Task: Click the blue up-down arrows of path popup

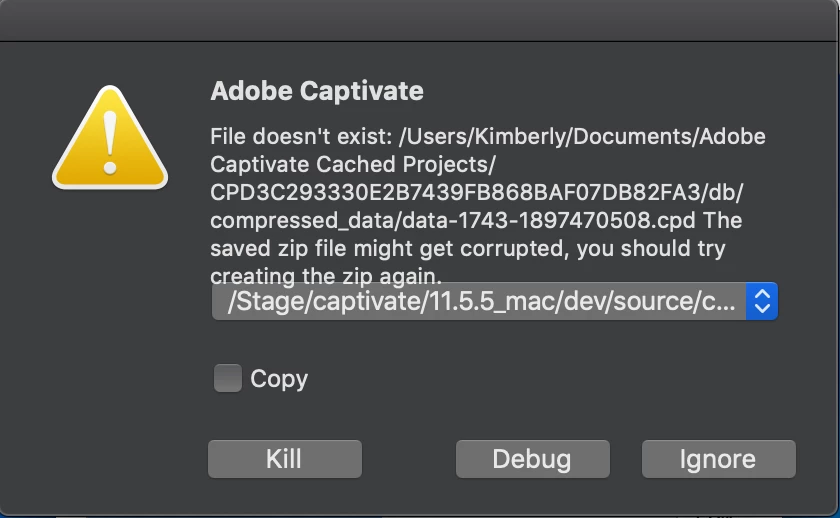Action: pyautogui.click(x=762, y=301)
